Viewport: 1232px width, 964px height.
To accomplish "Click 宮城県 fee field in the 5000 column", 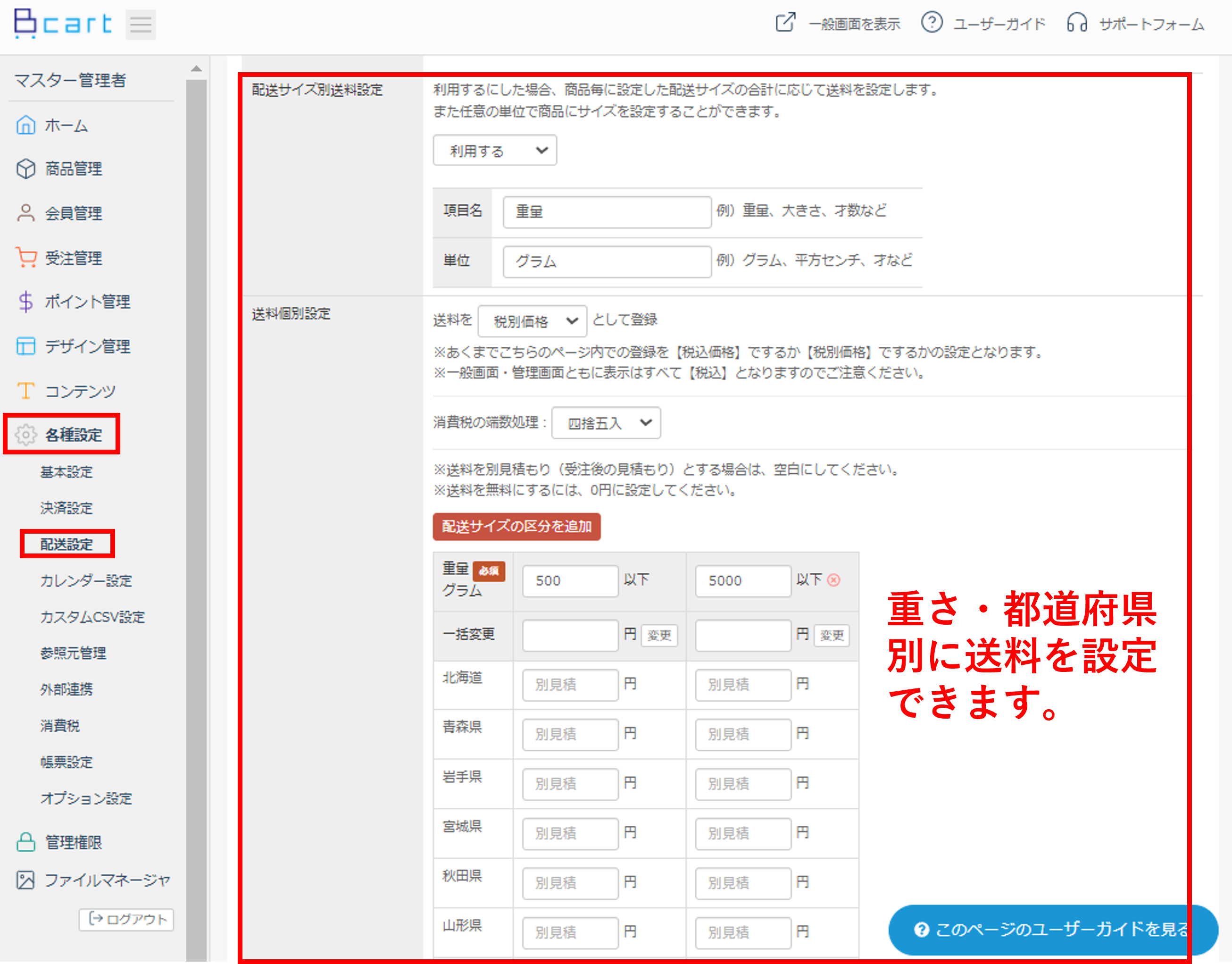I will (x=743, y=834).
